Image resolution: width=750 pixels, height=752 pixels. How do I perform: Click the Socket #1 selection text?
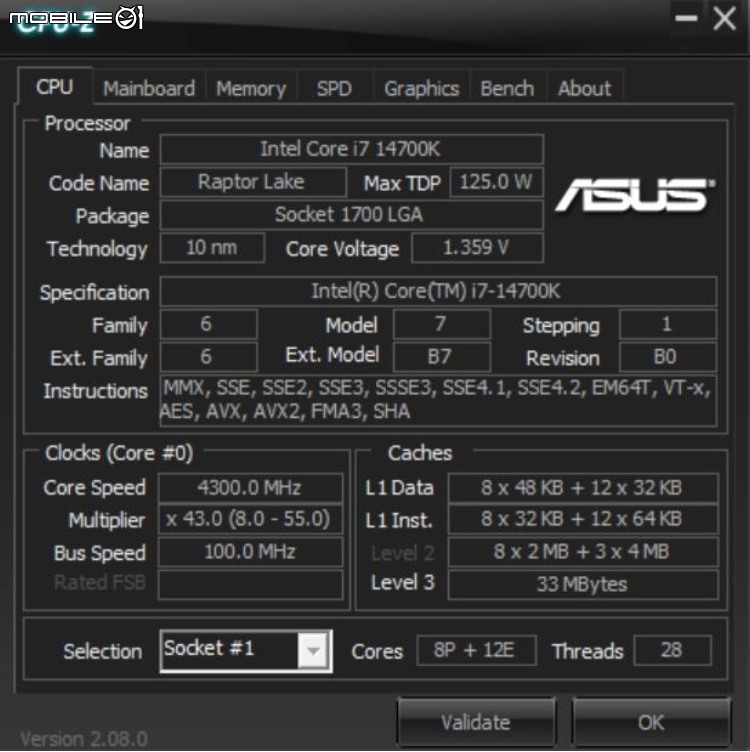click(x=209, y=648)
